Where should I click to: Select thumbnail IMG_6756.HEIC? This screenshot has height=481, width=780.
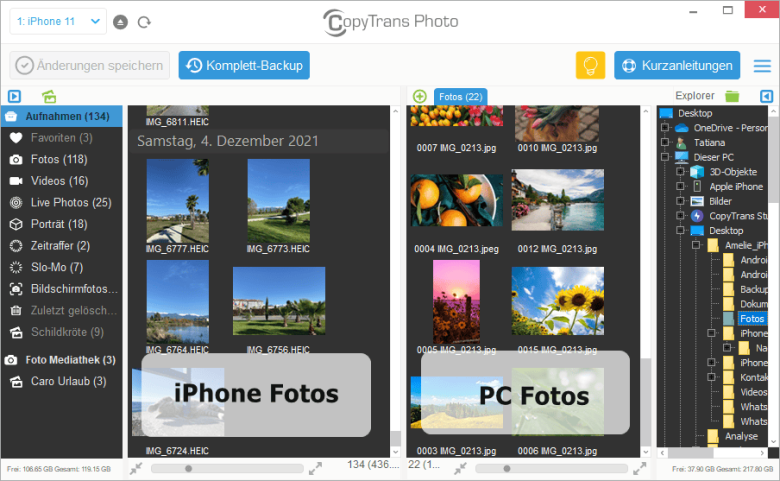coord(279,301)
